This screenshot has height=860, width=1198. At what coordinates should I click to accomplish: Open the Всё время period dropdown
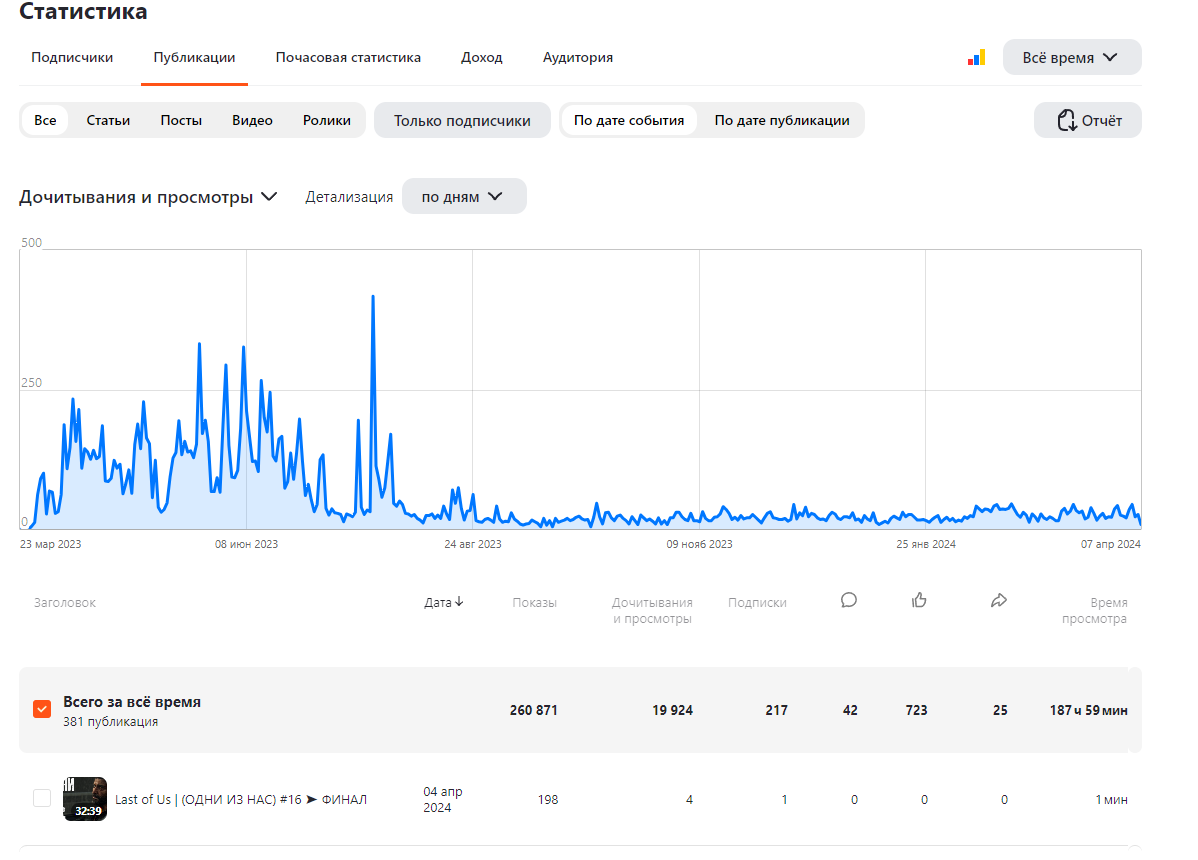(1072, 57)
